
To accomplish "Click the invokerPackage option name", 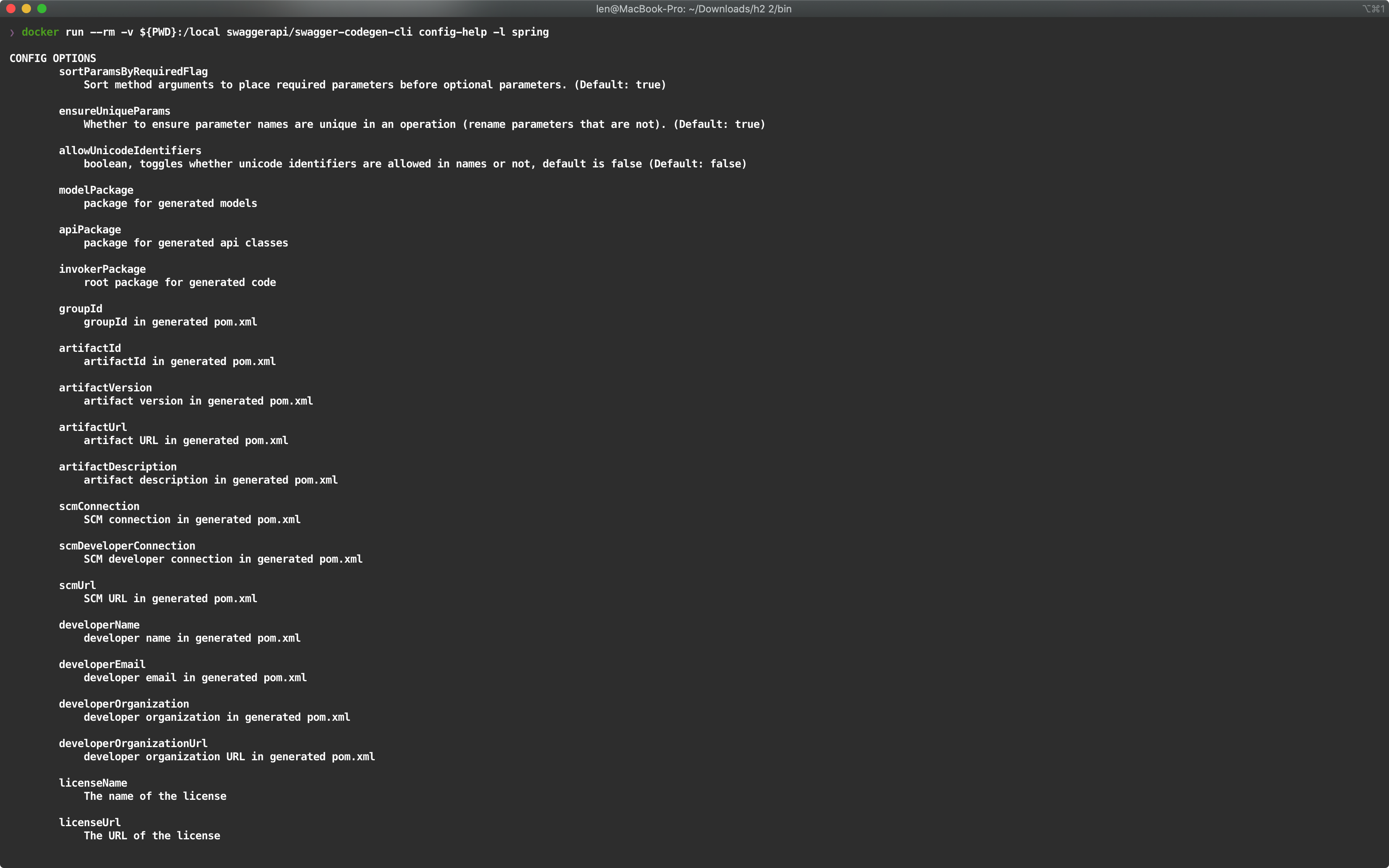I will point(102,269).
